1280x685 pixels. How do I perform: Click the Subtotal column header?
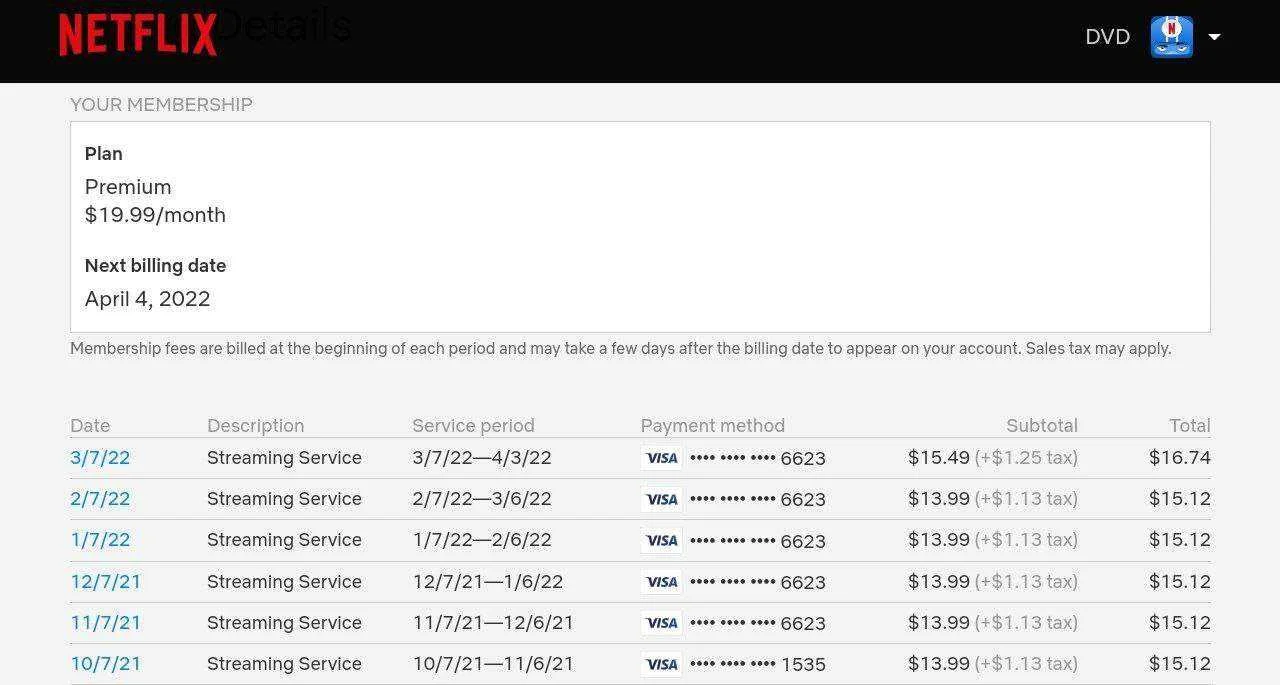coord(1042,426)
